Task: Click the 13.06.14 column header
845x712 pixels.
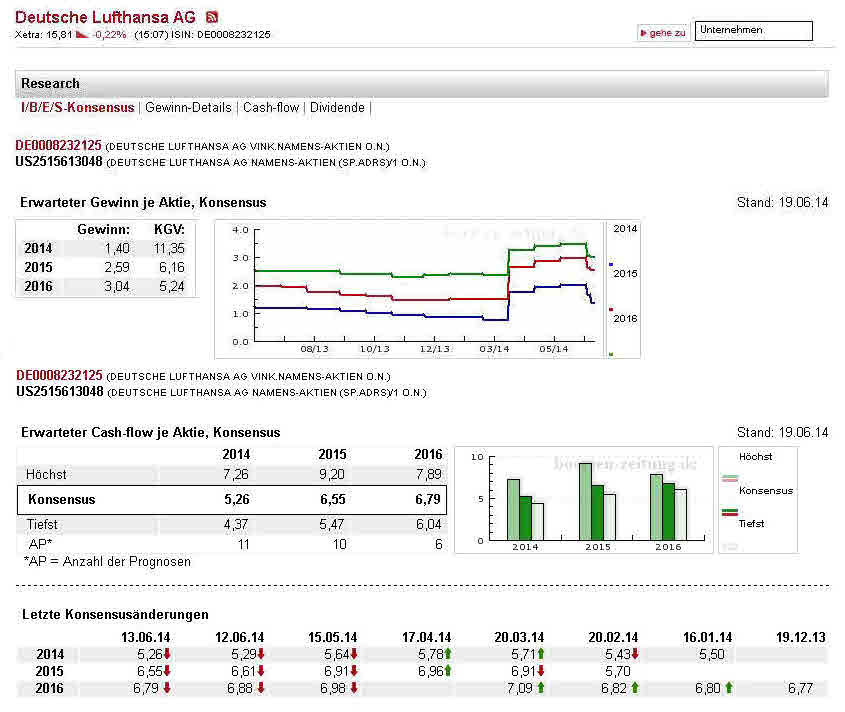Action: click(x=145, y=637)
